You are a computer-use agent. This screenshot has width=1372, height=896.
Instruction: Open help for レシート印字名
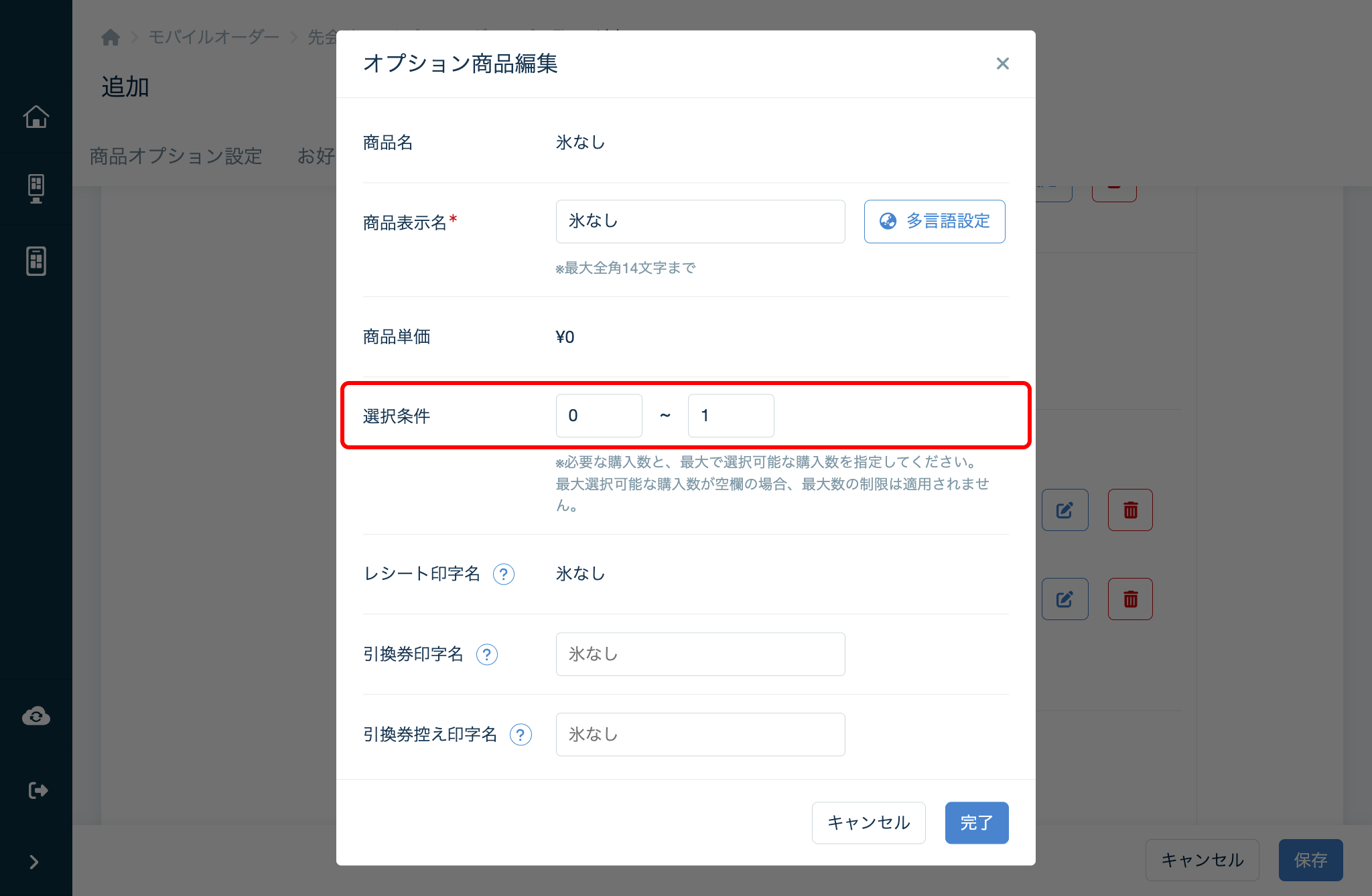point(504,574)
